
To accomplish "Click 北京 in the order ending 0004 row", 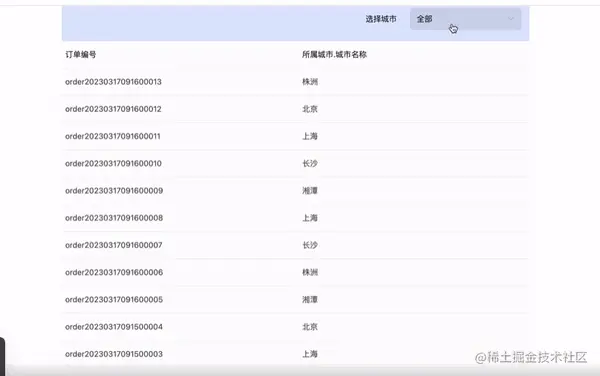I will (310, 327).
